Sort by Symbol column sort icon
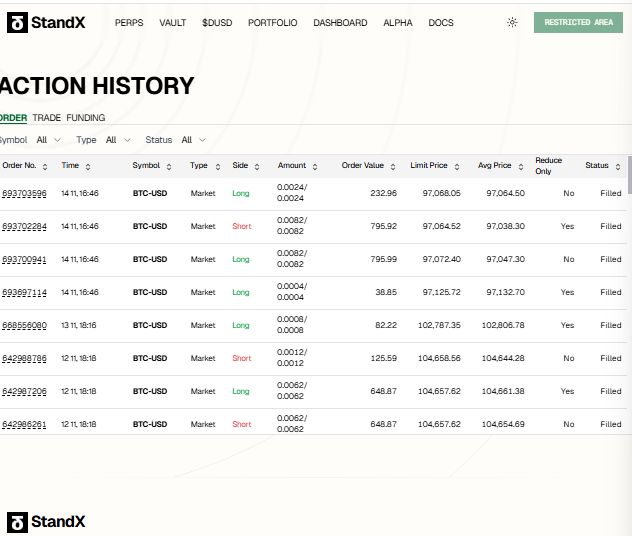The width and height of the screenshot is (632, 536). pos(169,166)
